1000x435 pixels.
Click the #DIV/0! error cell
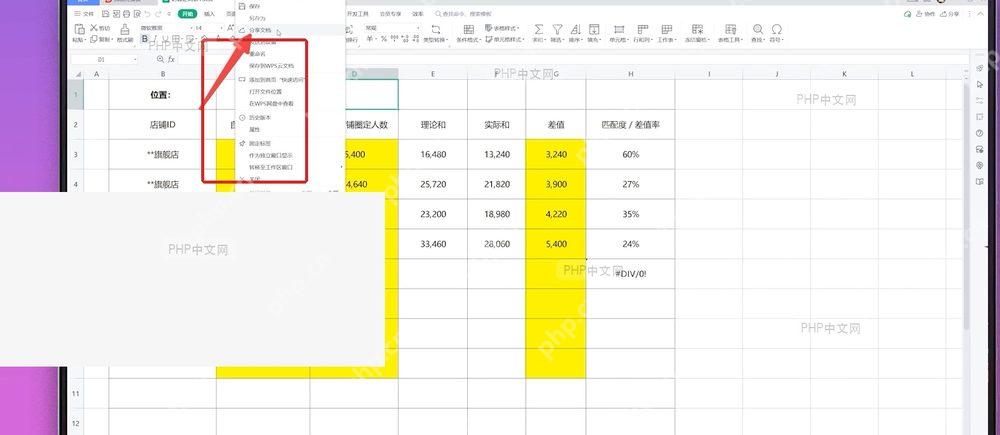[630, 274]
